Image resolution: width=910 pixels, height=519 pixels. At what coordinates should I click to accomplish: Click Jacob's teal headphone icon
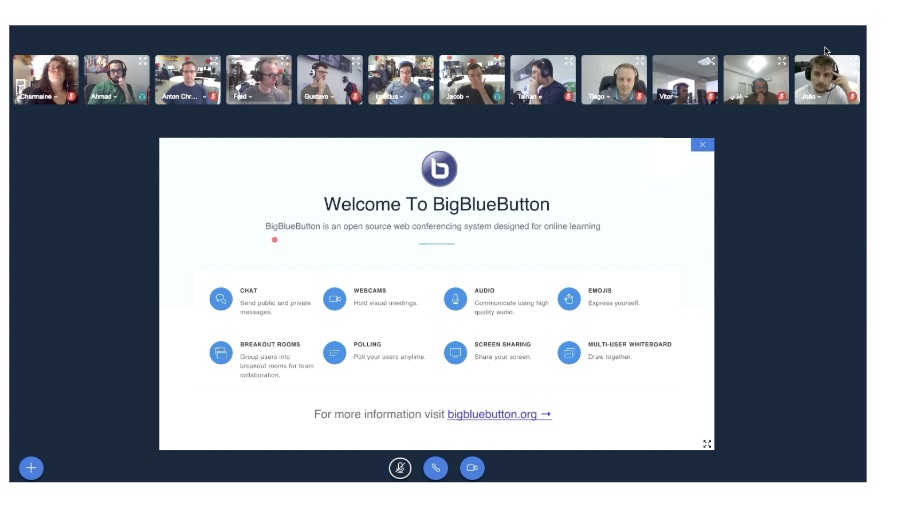tap(497, 96)
